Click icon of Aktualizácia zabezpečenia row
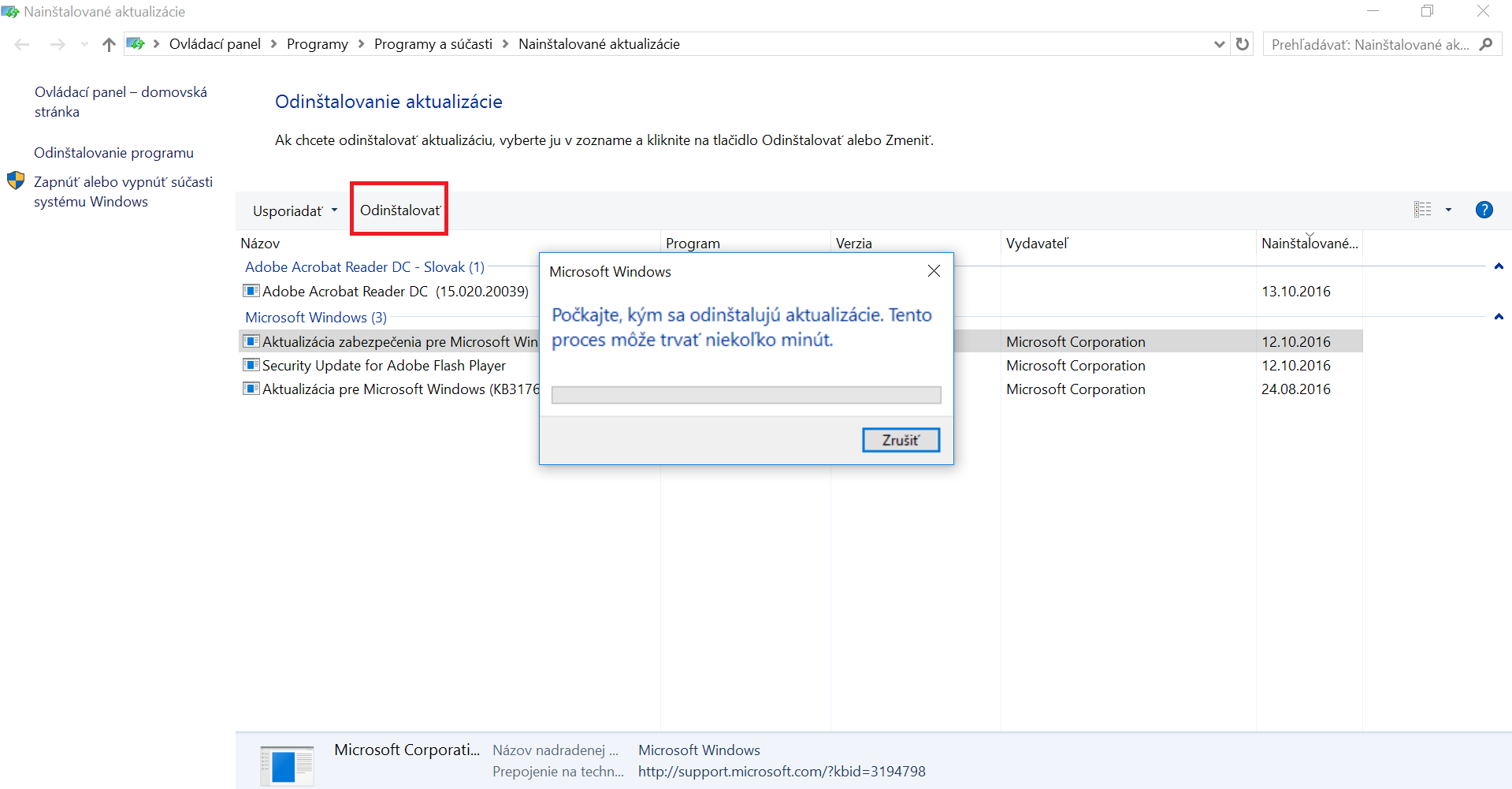Image resolution: width=1512 pixels, height=789 pixels. tap(251, 341)
